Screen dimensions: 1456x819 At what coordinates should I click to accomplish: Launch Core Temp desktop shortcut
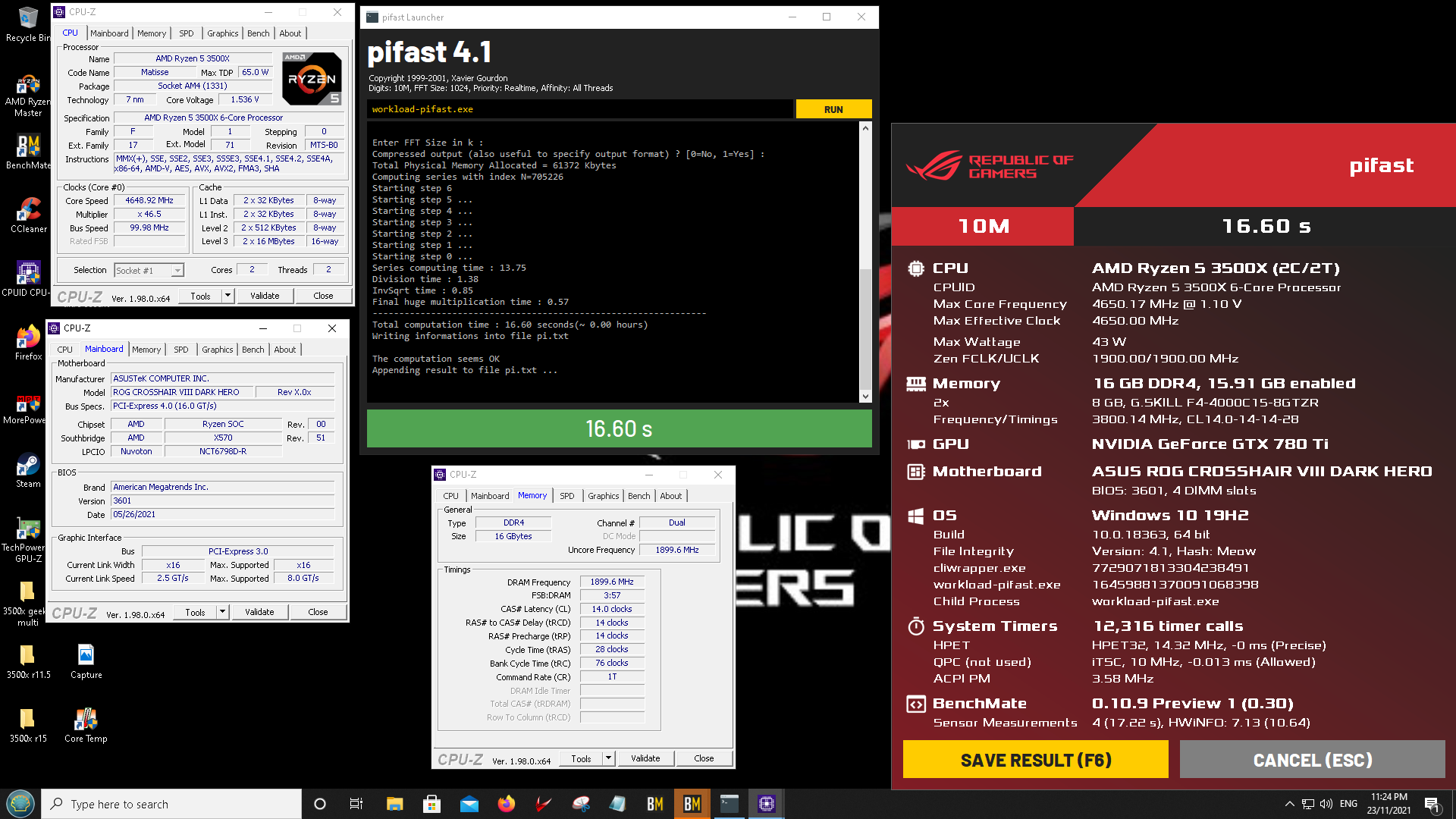(86, 726)
